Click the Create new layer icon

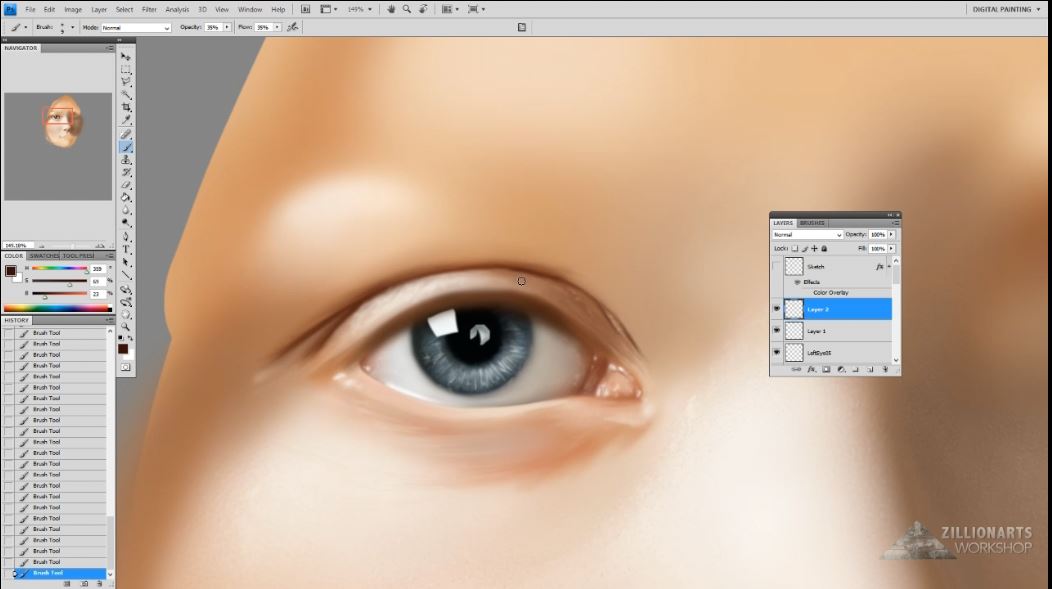(x=869, y=369)
